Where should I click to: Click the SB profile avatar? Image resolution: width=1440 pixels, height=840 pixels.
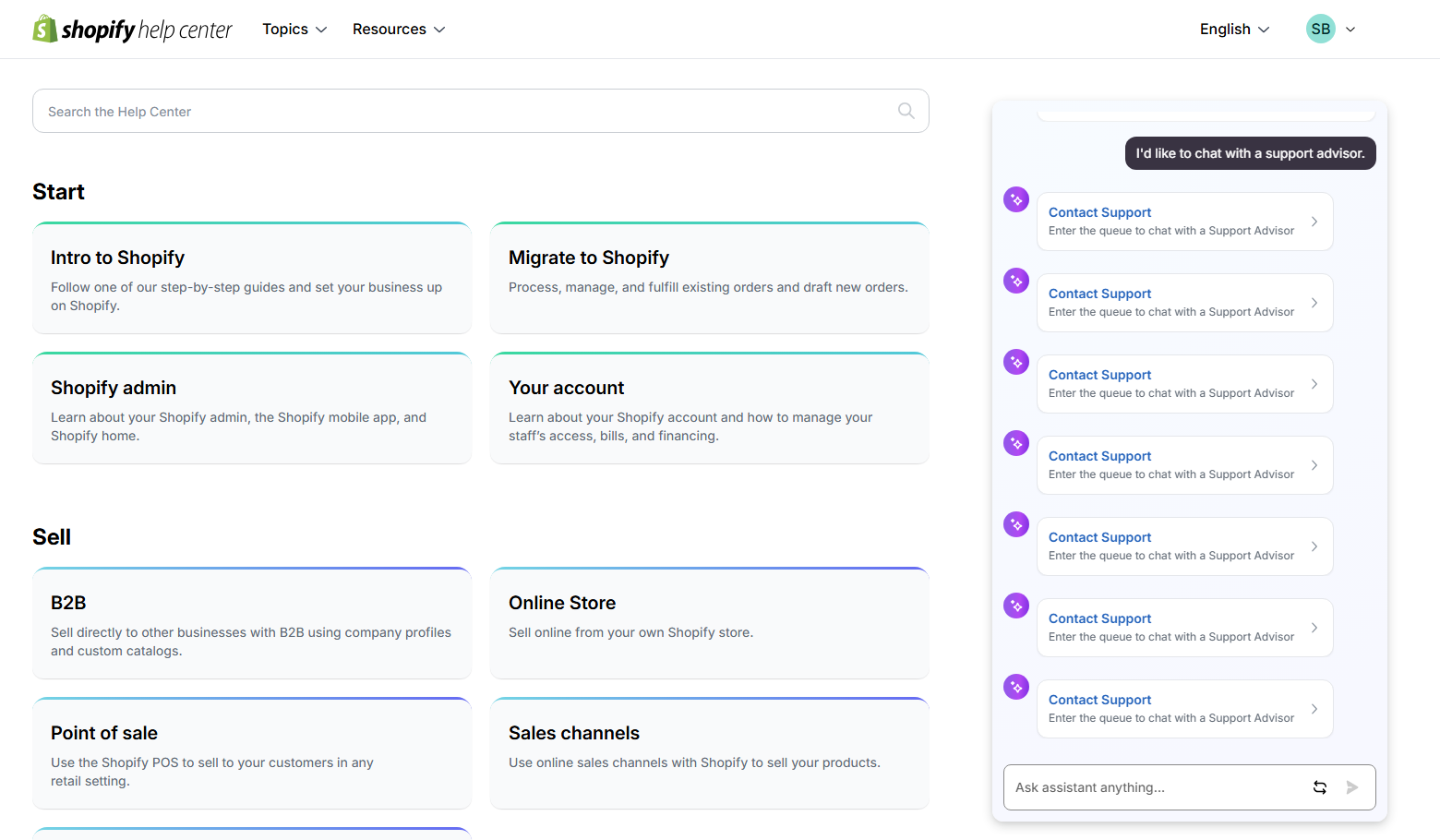tap(1320, 30)
